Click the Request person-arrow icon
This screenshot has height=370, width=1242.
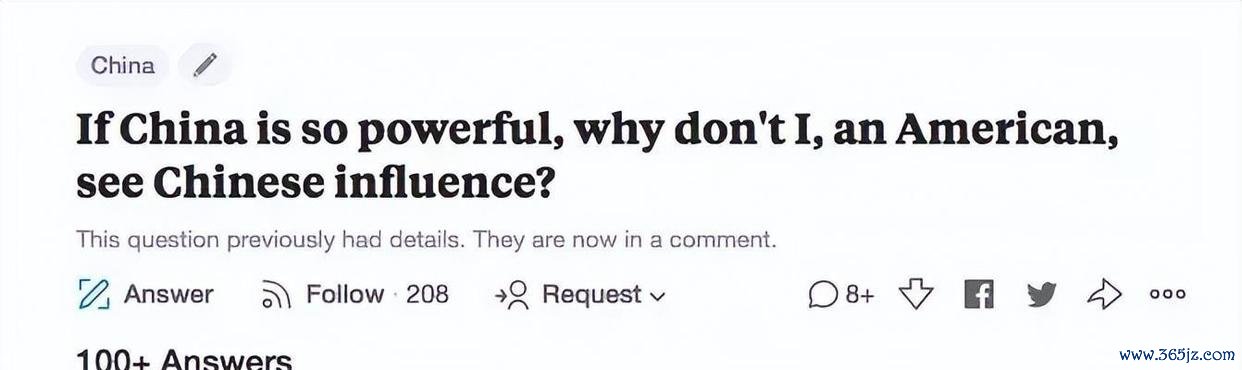coord(511,295)
